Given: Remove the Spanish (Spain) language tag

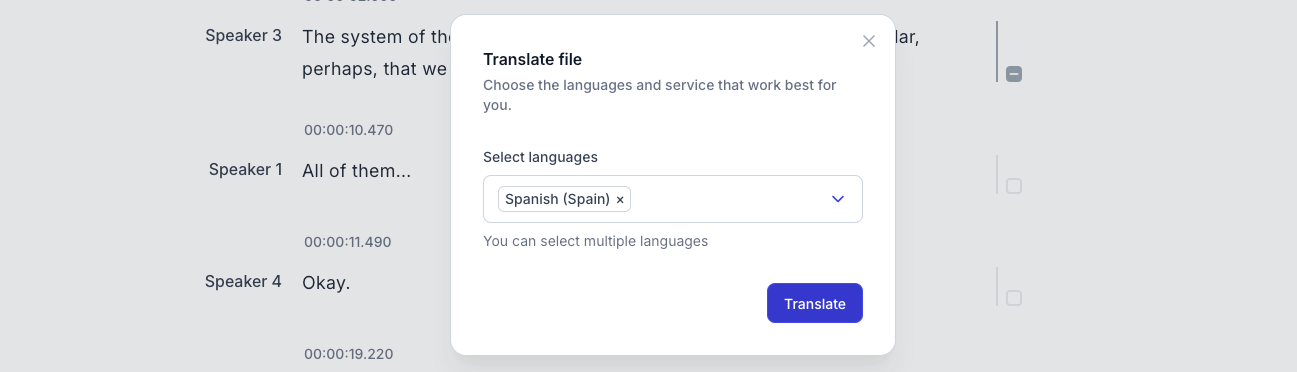Looking at the screenshot, I should coord(620,200).
